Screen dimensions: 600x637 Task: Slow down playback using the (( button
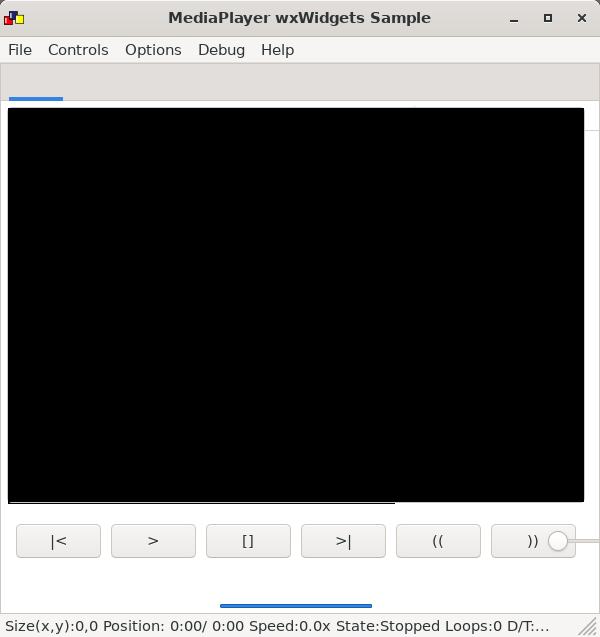point(438,541)
